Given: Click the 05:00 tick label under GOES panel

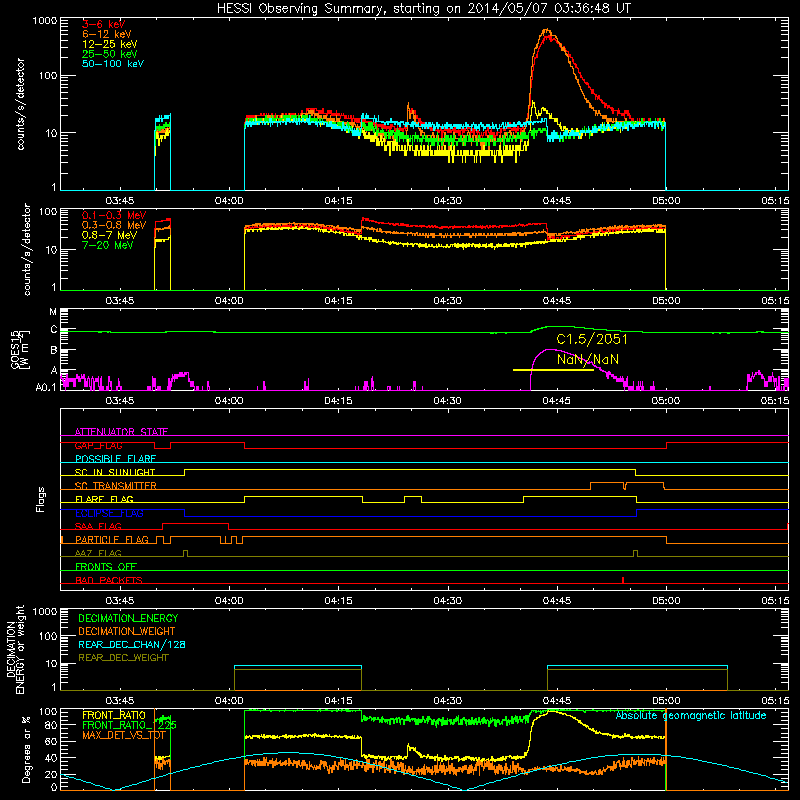Looking at the screenshot, I should point(666,401).
